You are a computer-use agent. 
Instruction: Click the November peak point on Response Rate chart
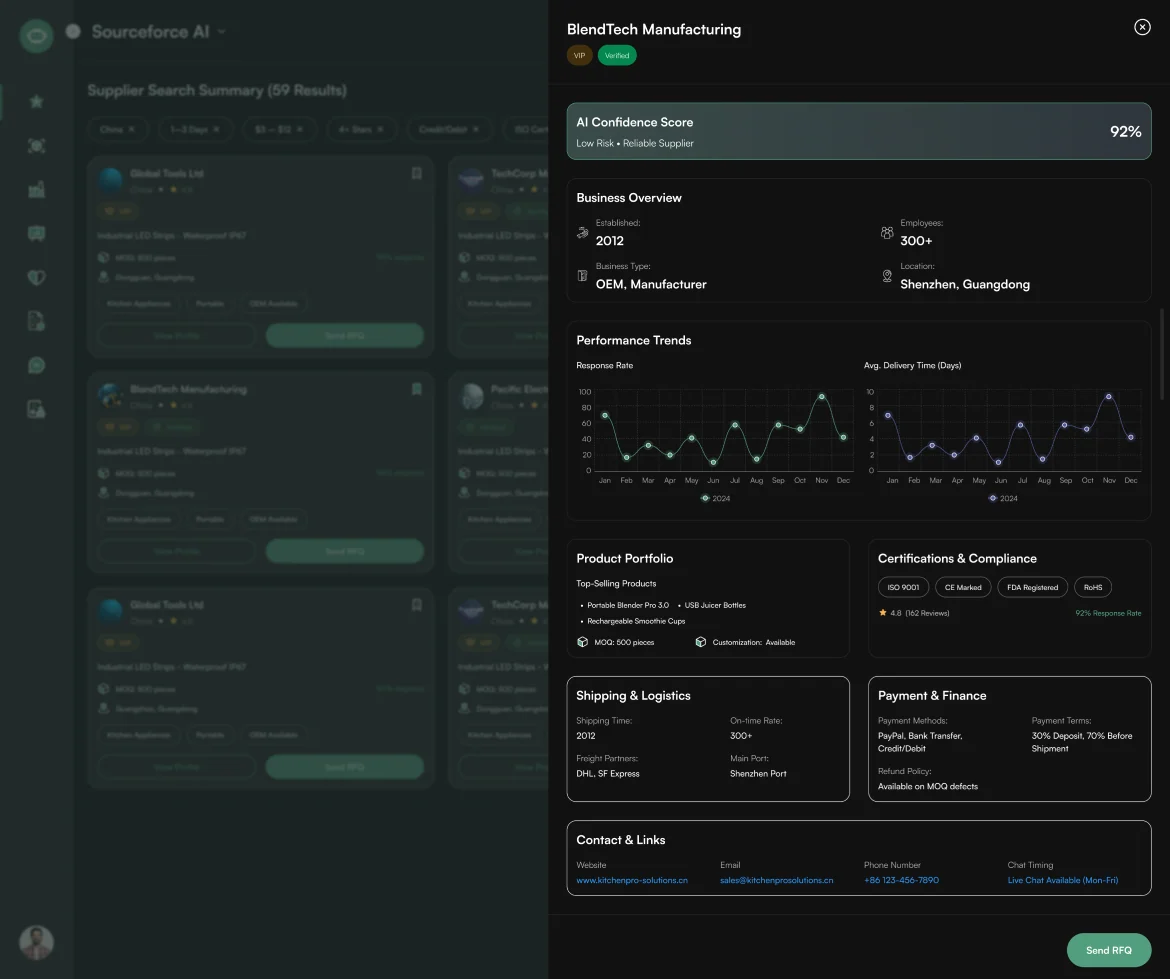pos(822,397)
